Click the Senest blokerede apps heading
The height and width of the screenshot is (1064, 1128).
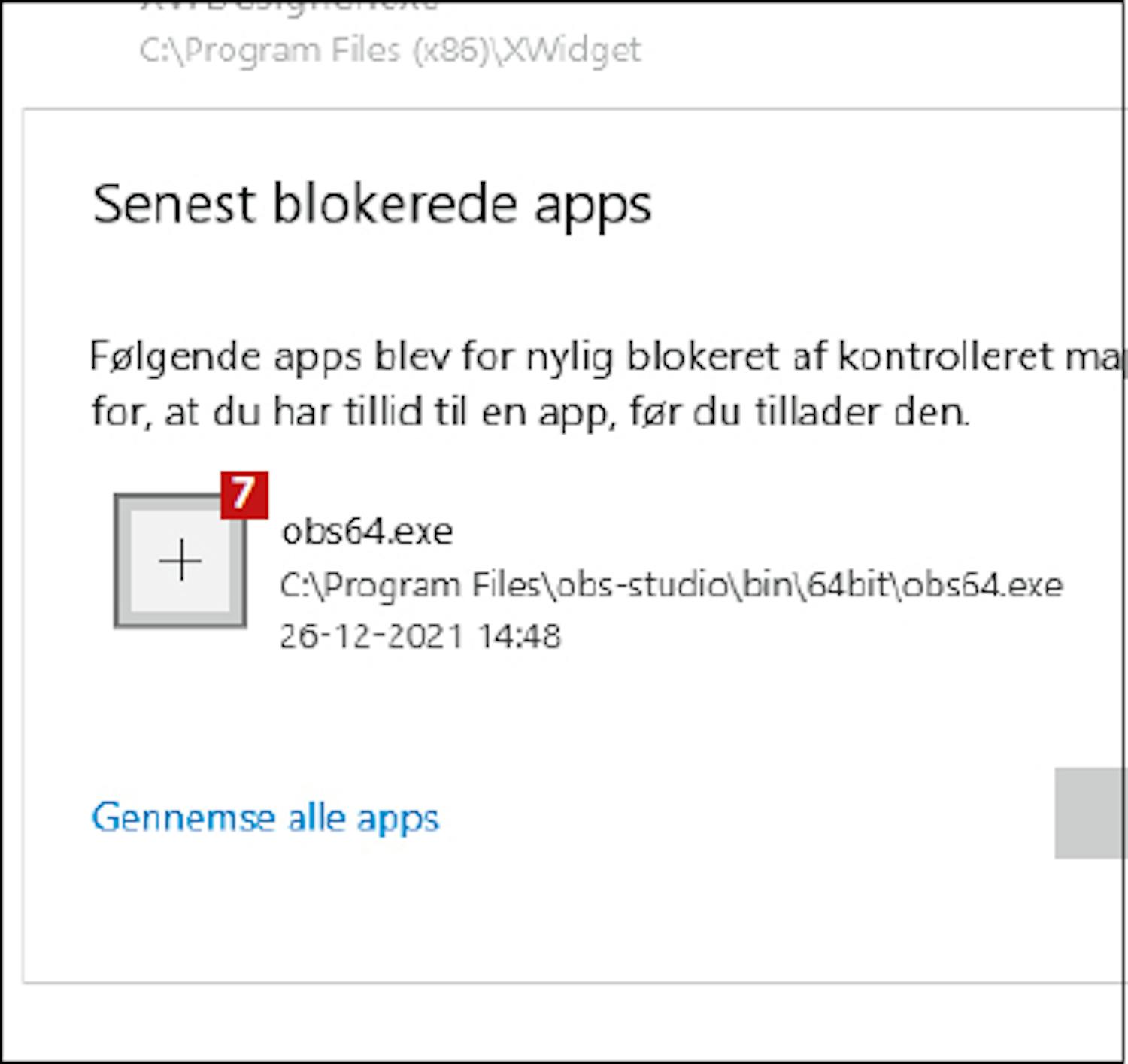[371, 205]
